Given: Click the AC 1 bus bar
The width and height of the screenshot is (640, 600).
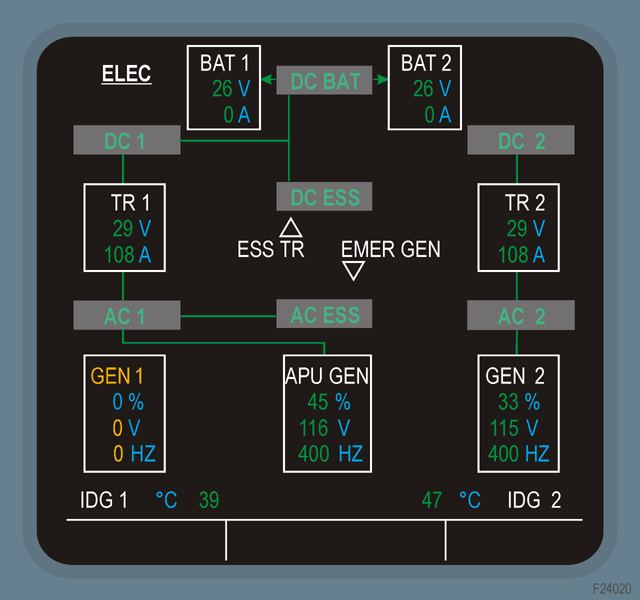Looking at the screenshot, I should 126,315.
